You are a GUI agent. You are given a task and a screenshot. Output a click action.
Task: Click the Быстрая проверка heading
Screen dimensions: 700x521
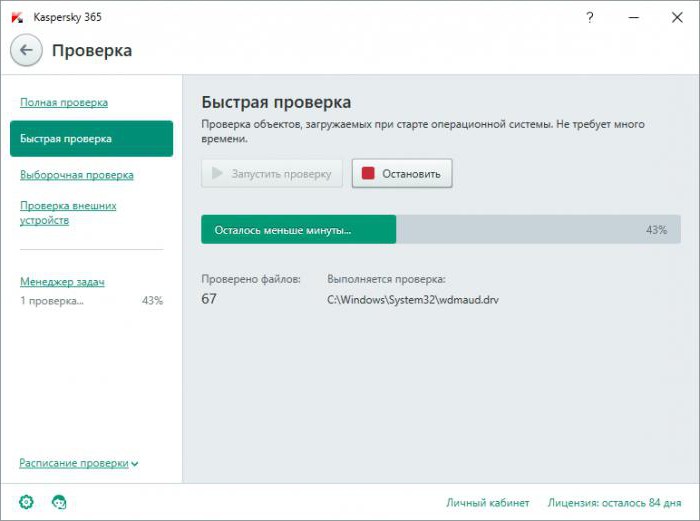click(x=276, y=102)
